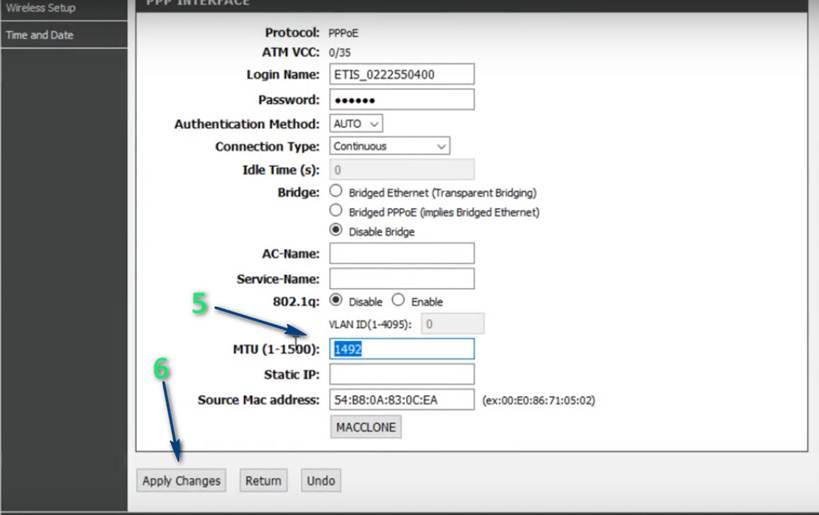Click the AC-Name text box
The height and width of the screenshot is (515, 819).
(402, 253)
